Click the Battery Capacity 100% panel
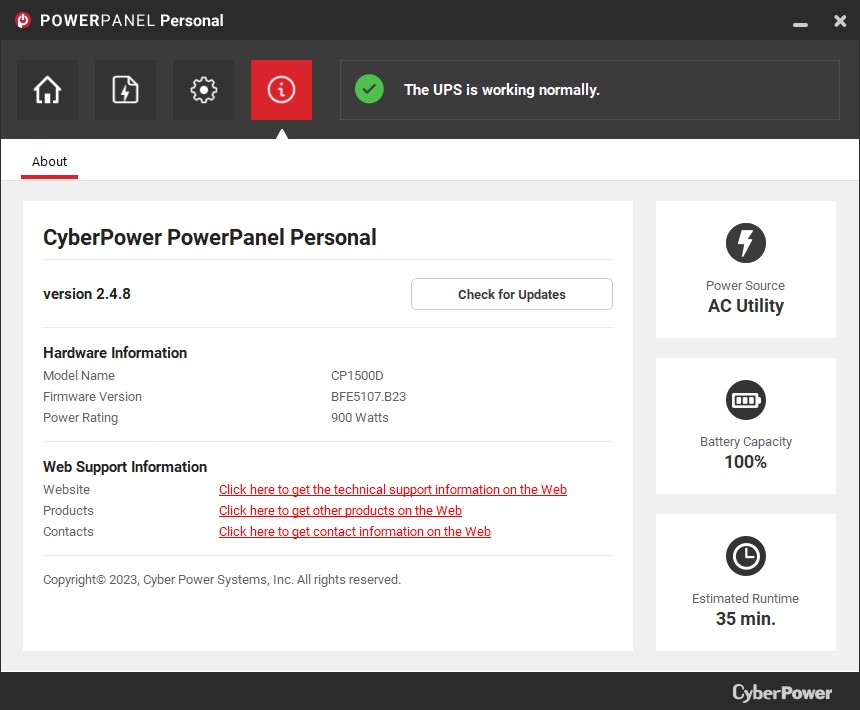Image resolution: width=860 pixels, height=710 pixels. pos(745,425)
